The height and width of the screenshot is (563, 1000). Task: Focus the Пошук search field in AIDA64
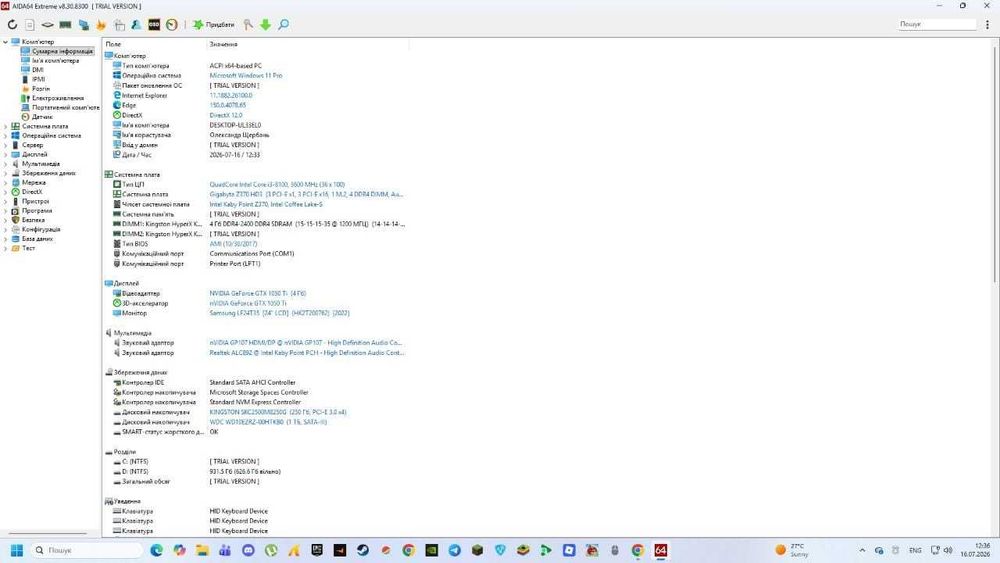click(x=936, y=24)
